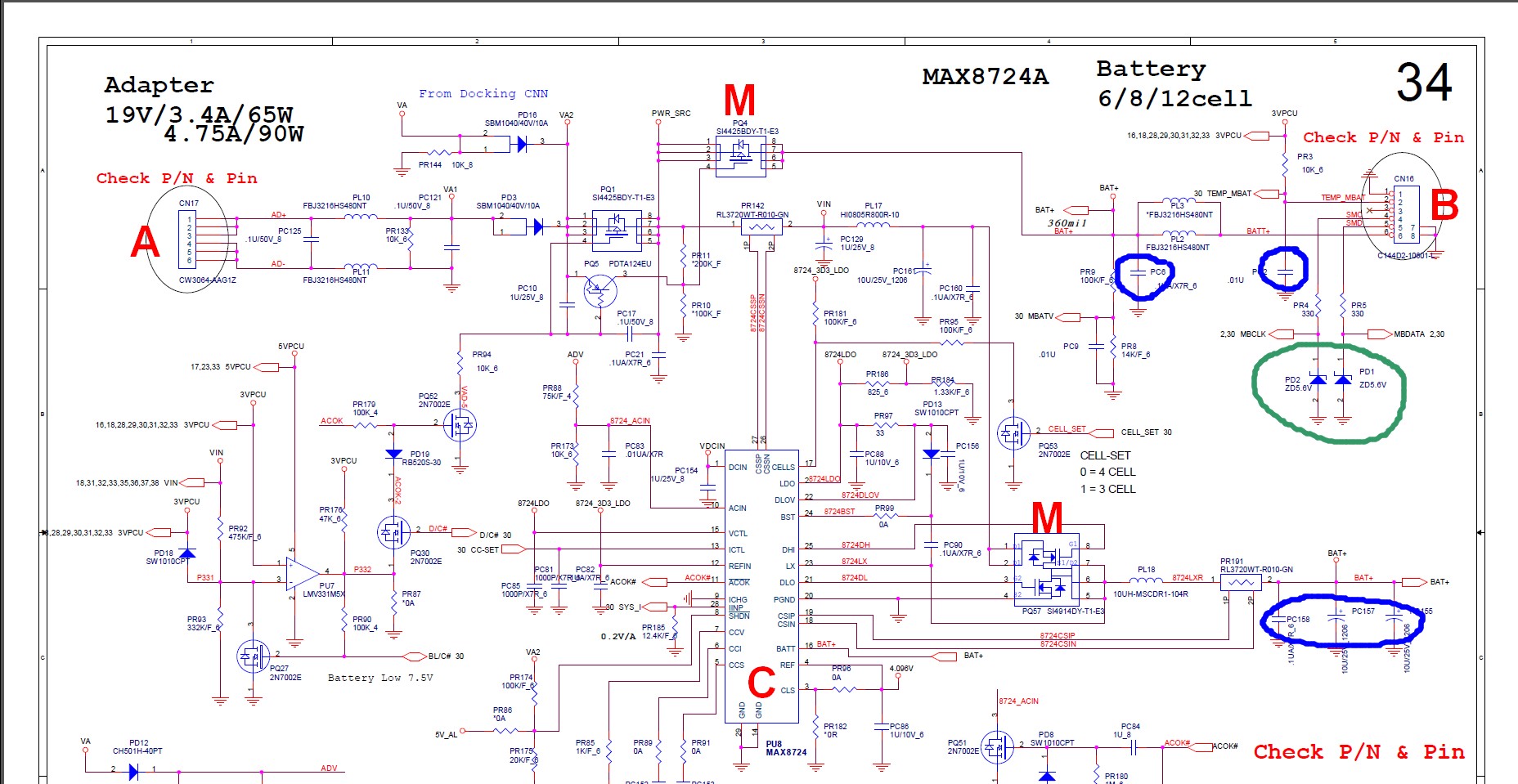Click the PQ51 2N7002E MOSFET symbol
Image resolution: width=1518 pixels, height=784 pixels.
[997, 747]
